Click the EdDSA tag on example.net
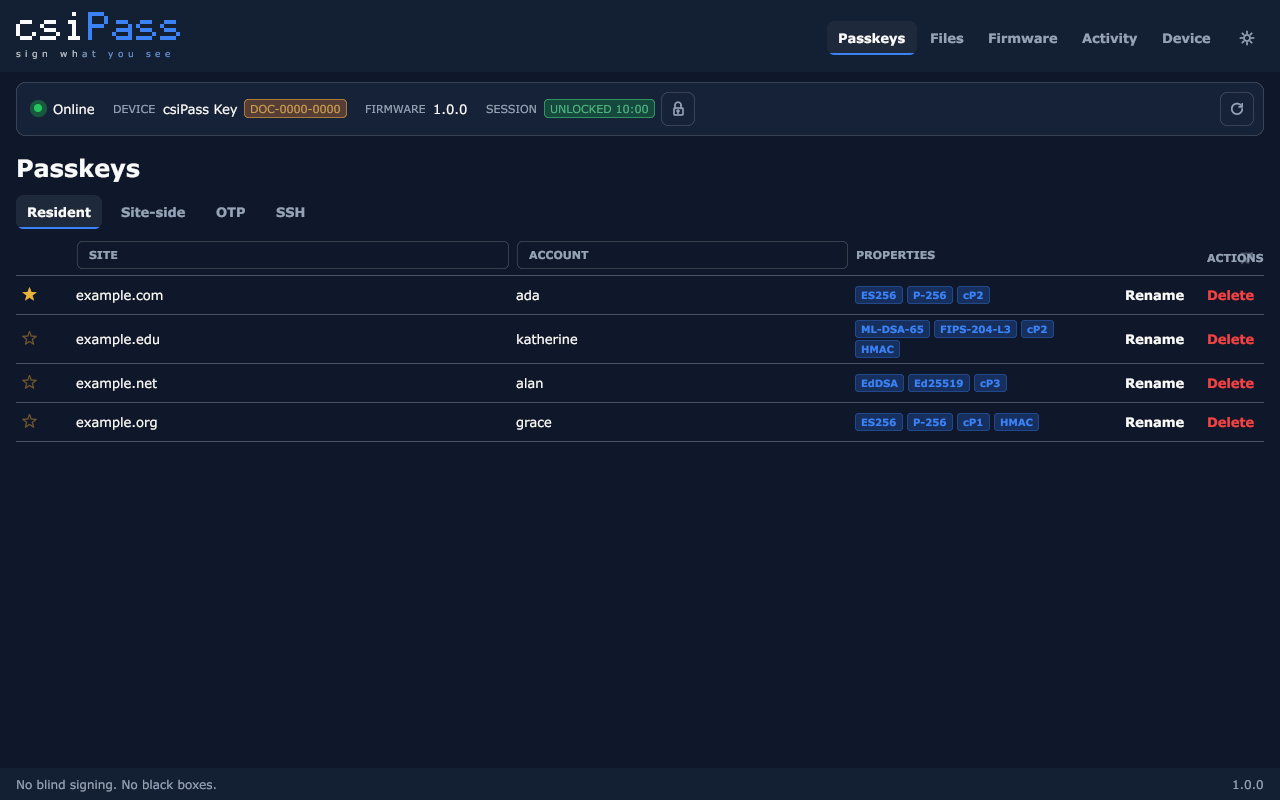 (x=879, y=383)
